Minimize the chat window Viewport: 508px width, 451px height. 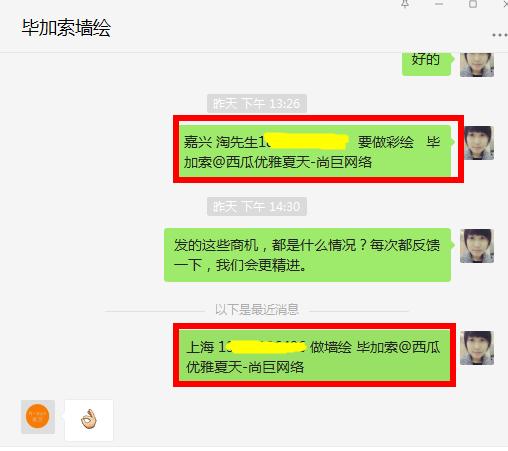[x=439, y=4]
